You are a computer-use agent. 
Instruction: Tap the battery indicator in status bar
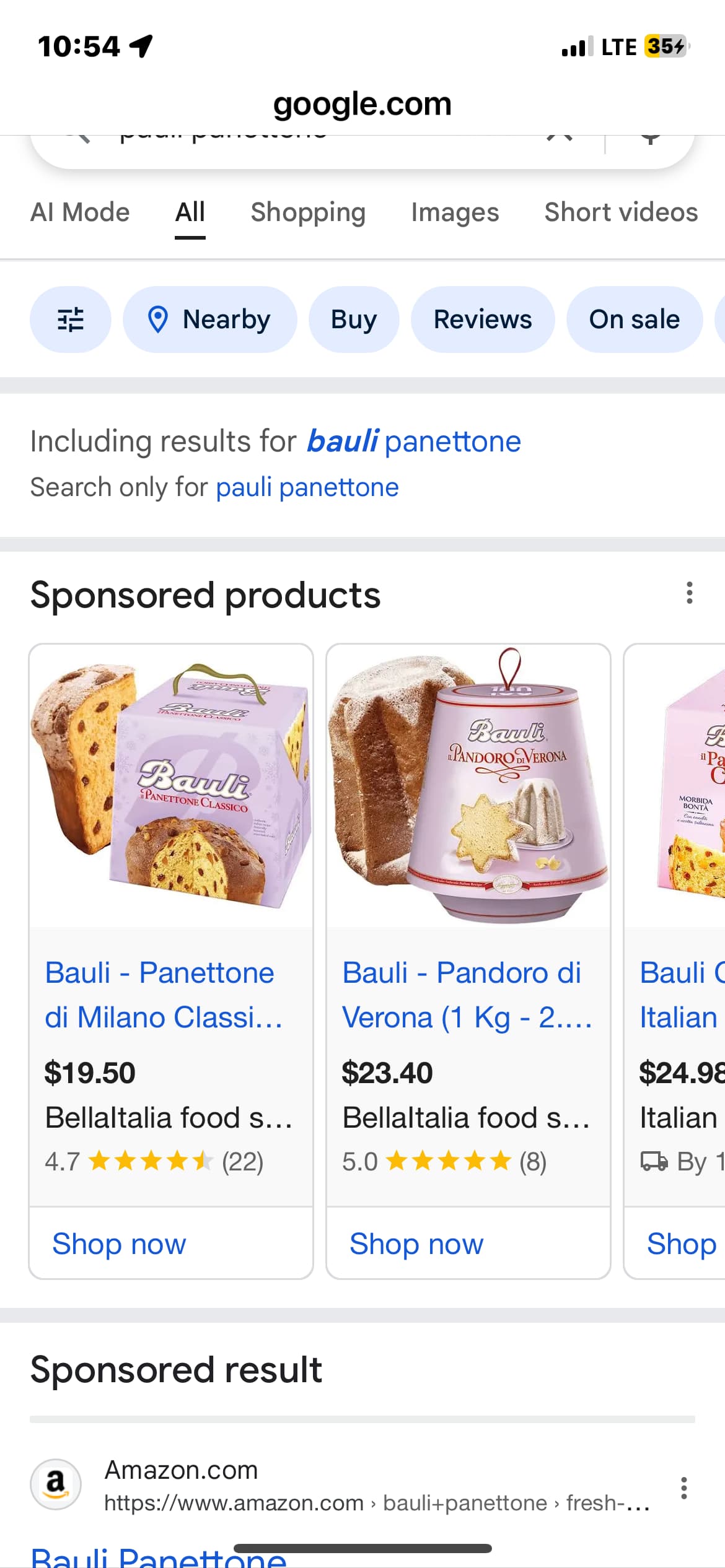tap(666, 46)
